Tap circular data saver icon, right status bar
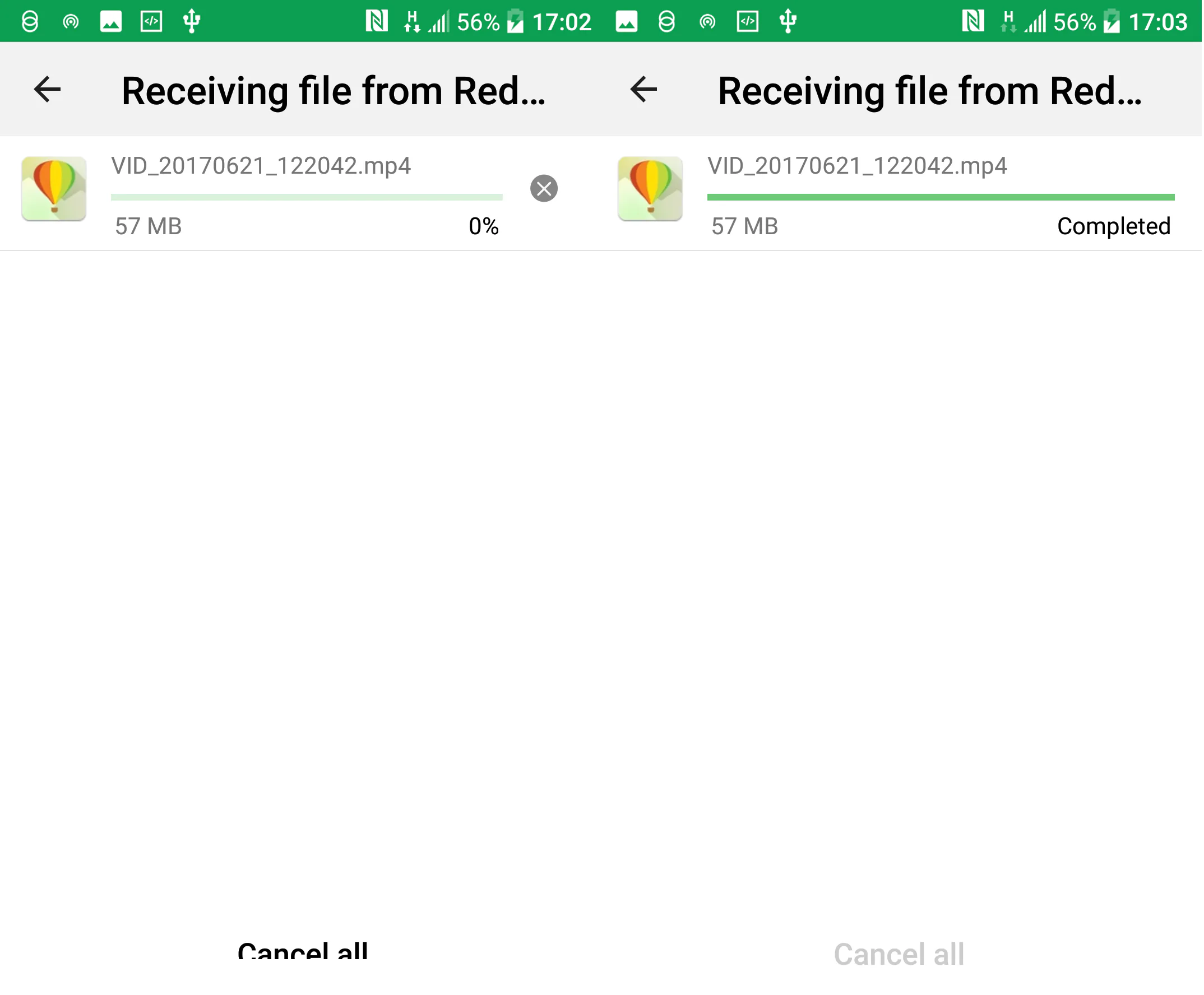This screenshot has width=1204, height=995. pyautogui.click(x=668, y=22)
